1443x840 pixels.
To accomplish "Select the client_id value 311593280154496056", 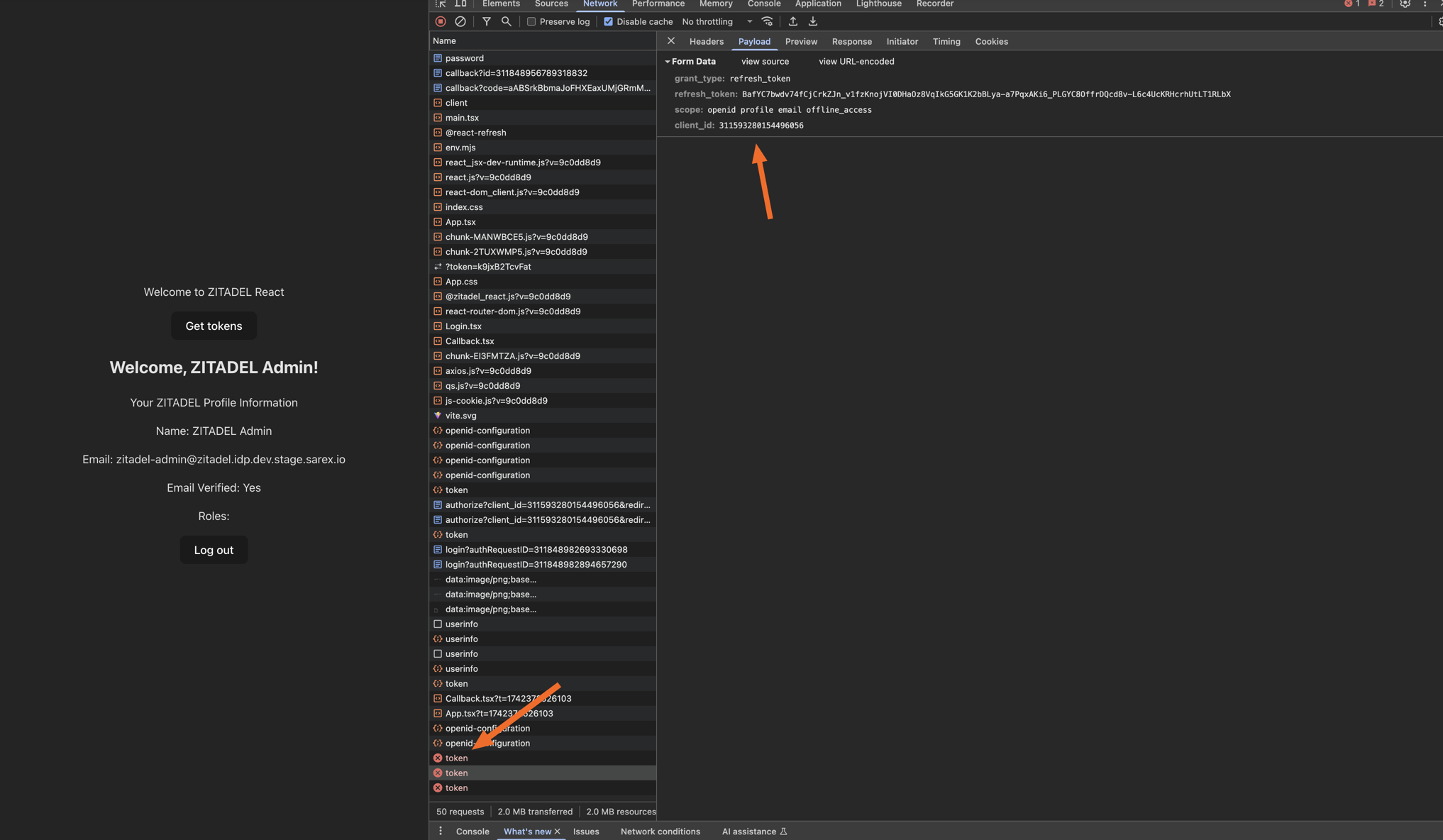I will tap(761, 126).
